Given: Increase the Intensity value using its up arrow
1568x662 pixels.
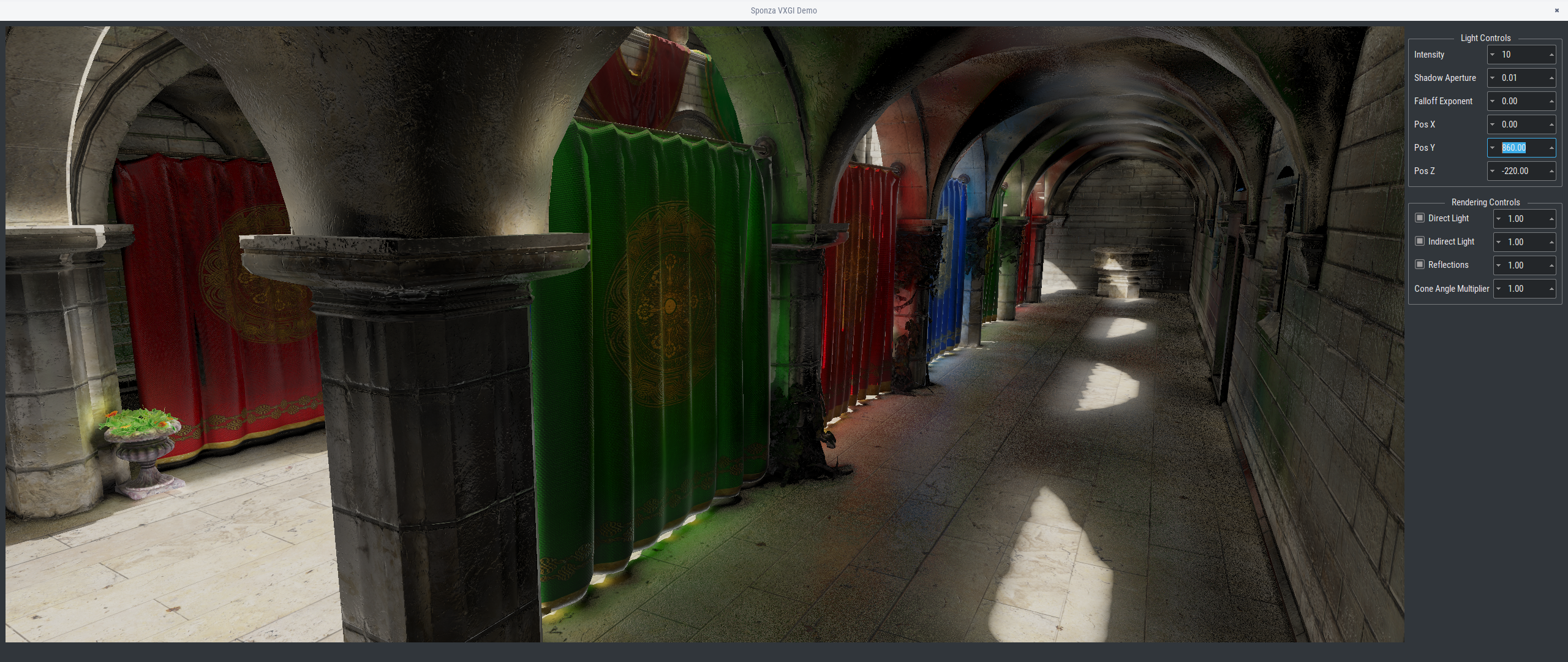Looking at the screenshot, I should click(x=1550, y=54).
